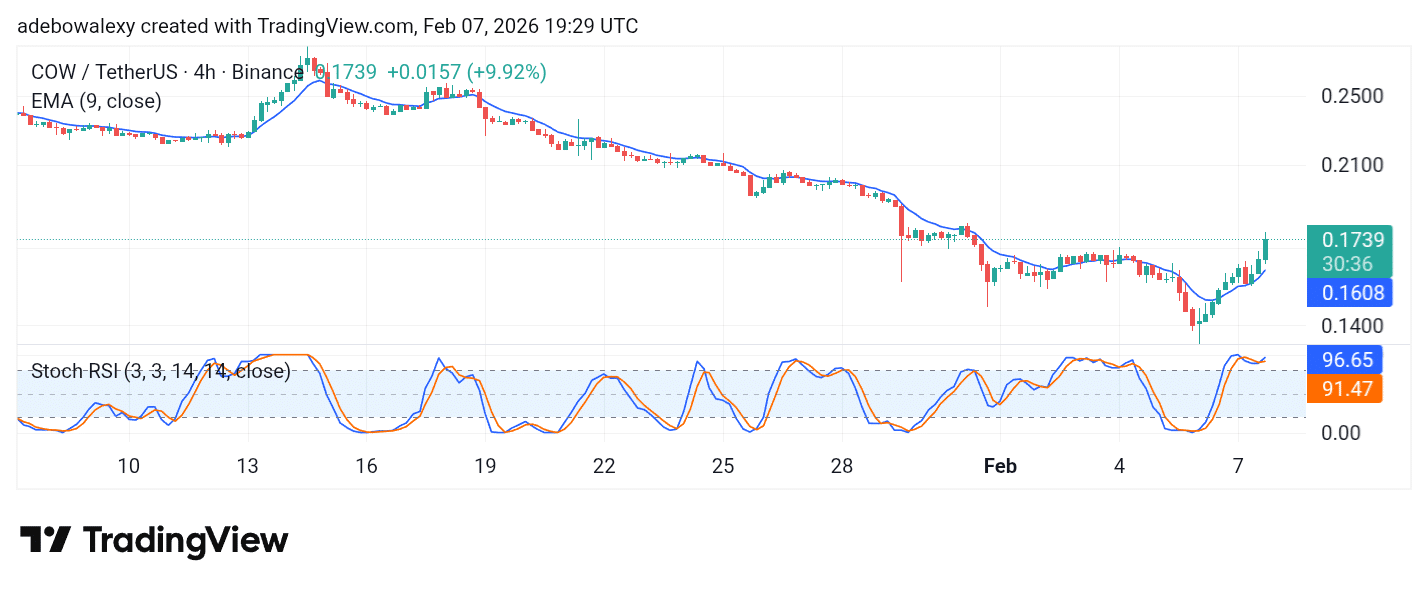Select date 28 on the time axis
1428x591 pixels.
pyautogui.click(x=842, y=466)
